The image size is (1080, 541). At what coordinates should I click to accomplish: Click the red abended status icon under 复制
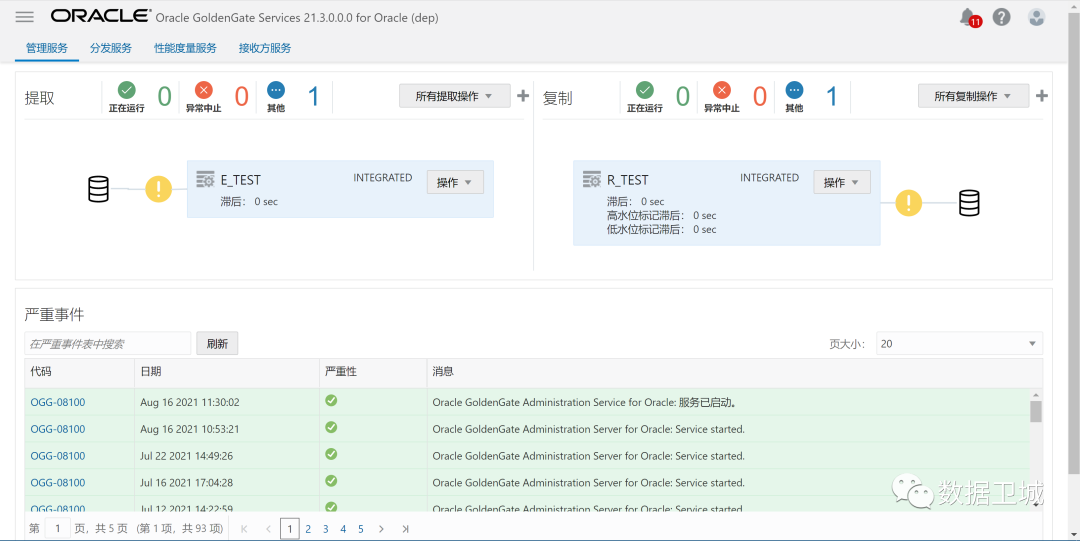721,90
